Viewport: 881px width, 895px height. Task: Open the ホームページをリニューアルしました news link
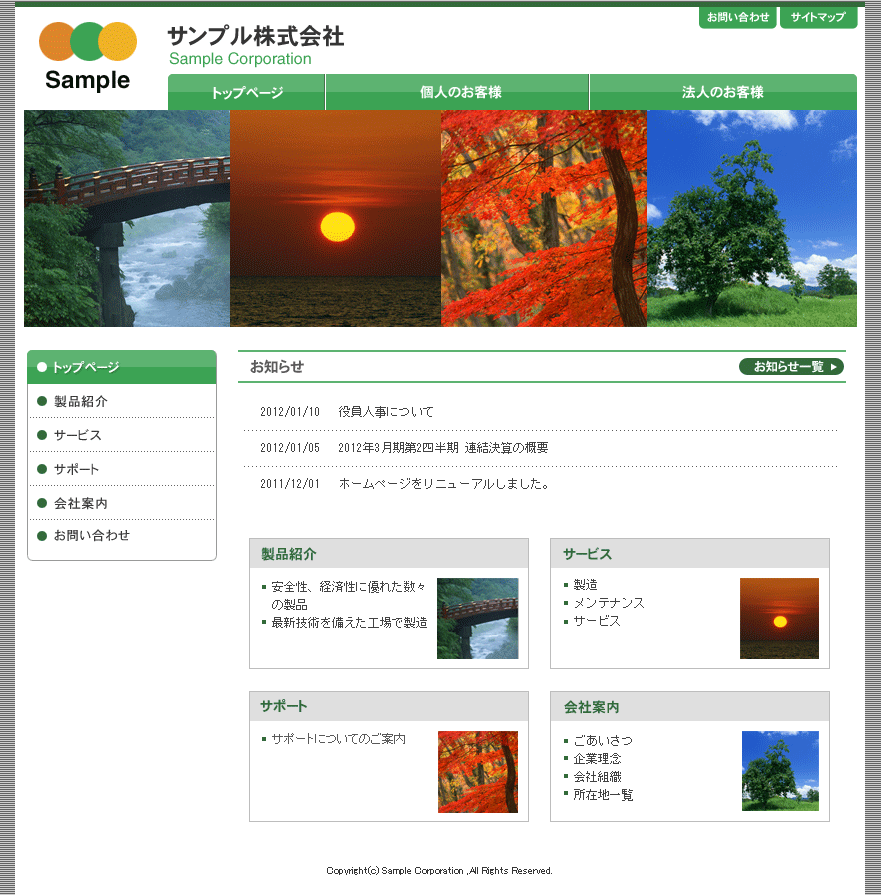tap(444, 484)
